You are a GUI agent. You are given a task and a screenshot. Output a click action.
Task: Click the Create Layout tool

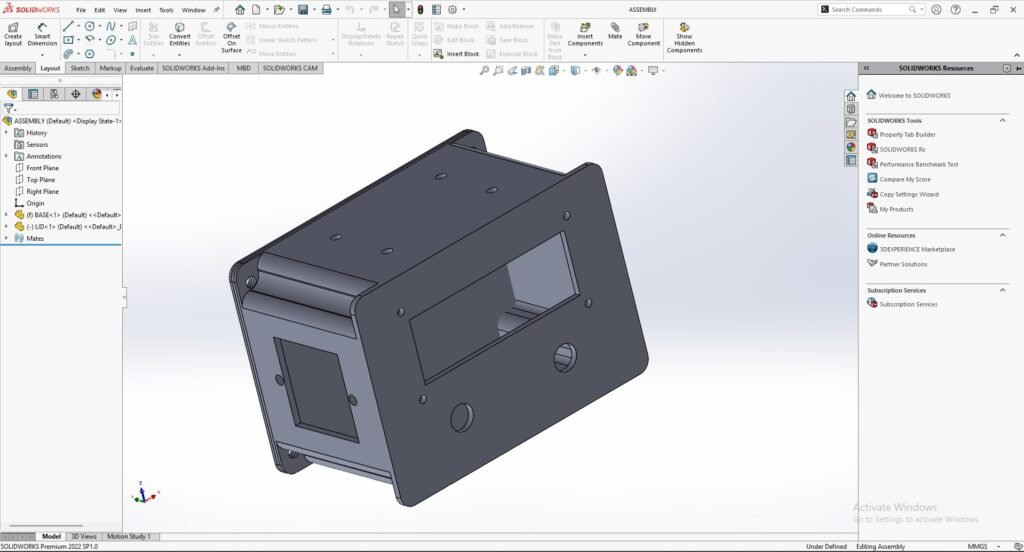[13, 33]
